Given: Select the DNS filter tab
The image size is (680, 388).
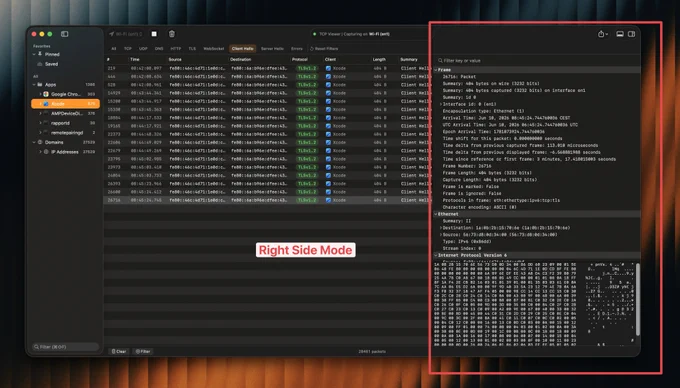Looking at the screenshot, I should (159, 49).
